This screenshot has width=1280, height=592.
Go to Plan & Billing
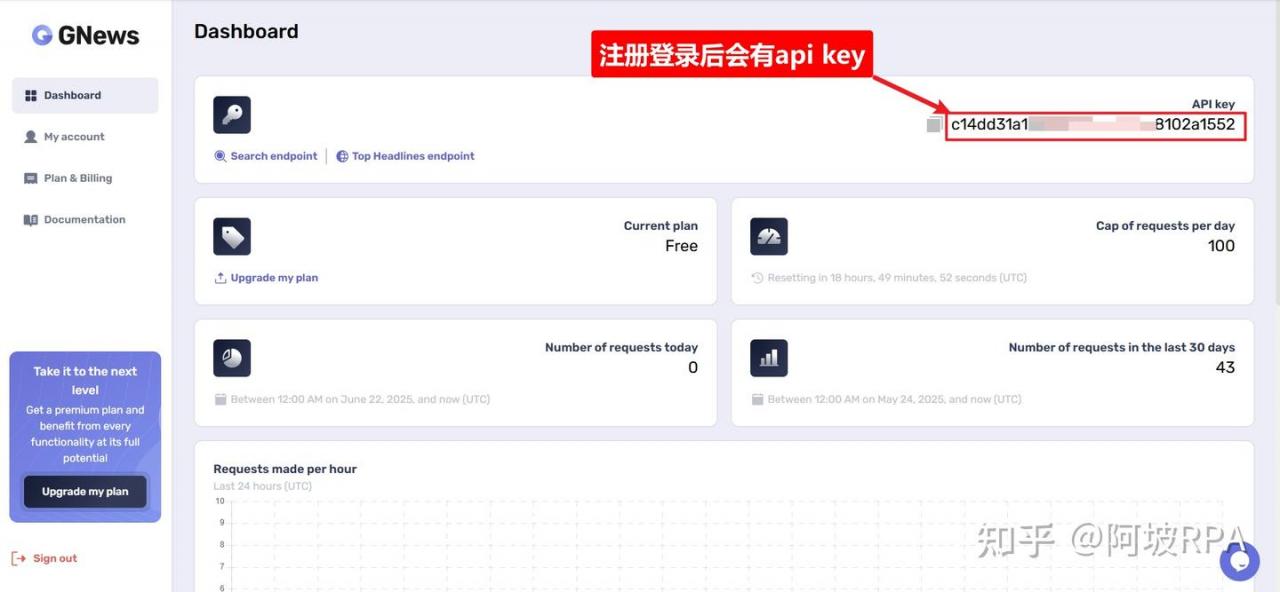point(78,178)
